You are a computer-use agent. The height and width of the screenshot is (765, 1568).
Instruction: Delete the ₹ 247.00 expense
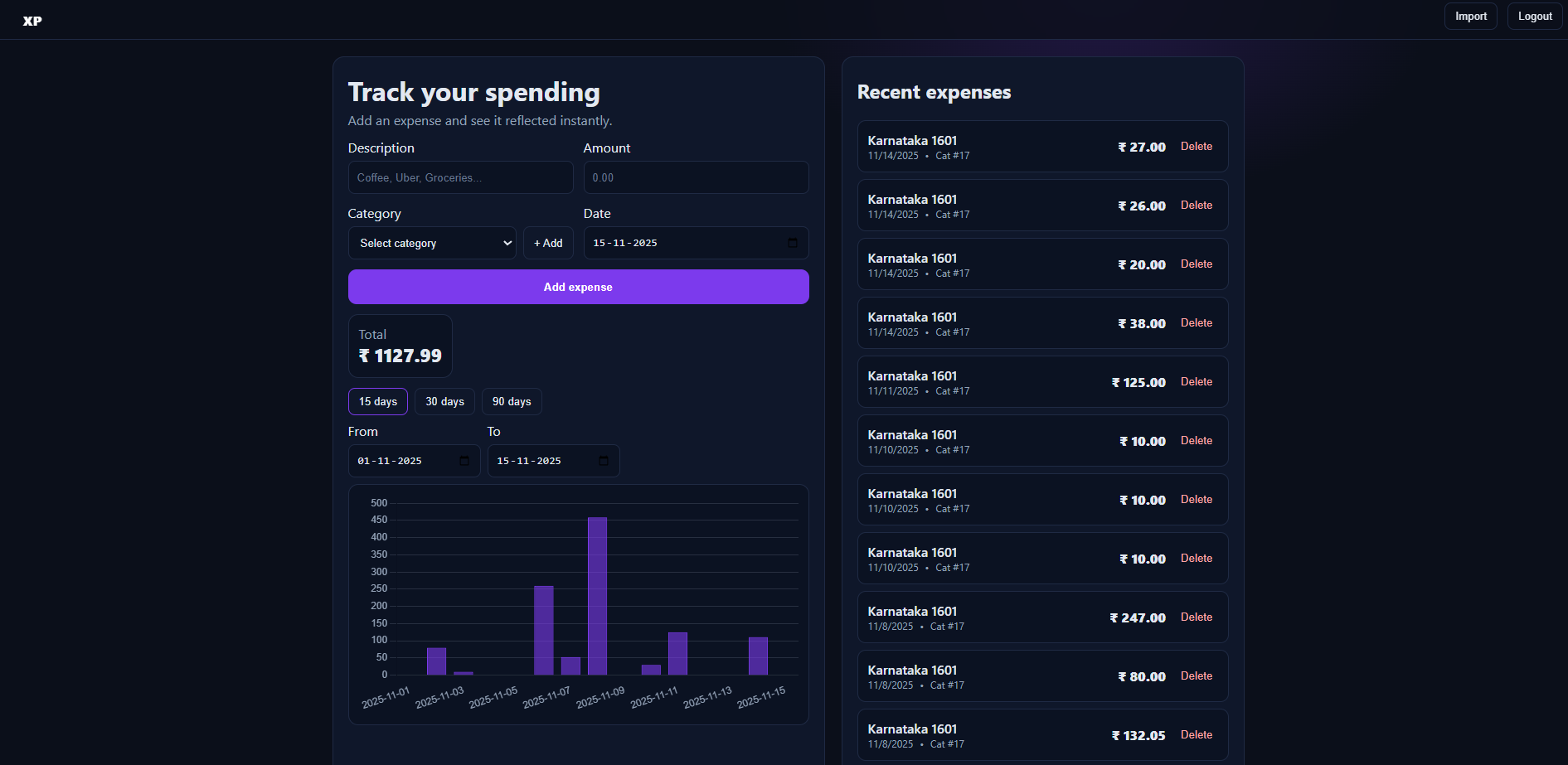(x=1196, y=617)
